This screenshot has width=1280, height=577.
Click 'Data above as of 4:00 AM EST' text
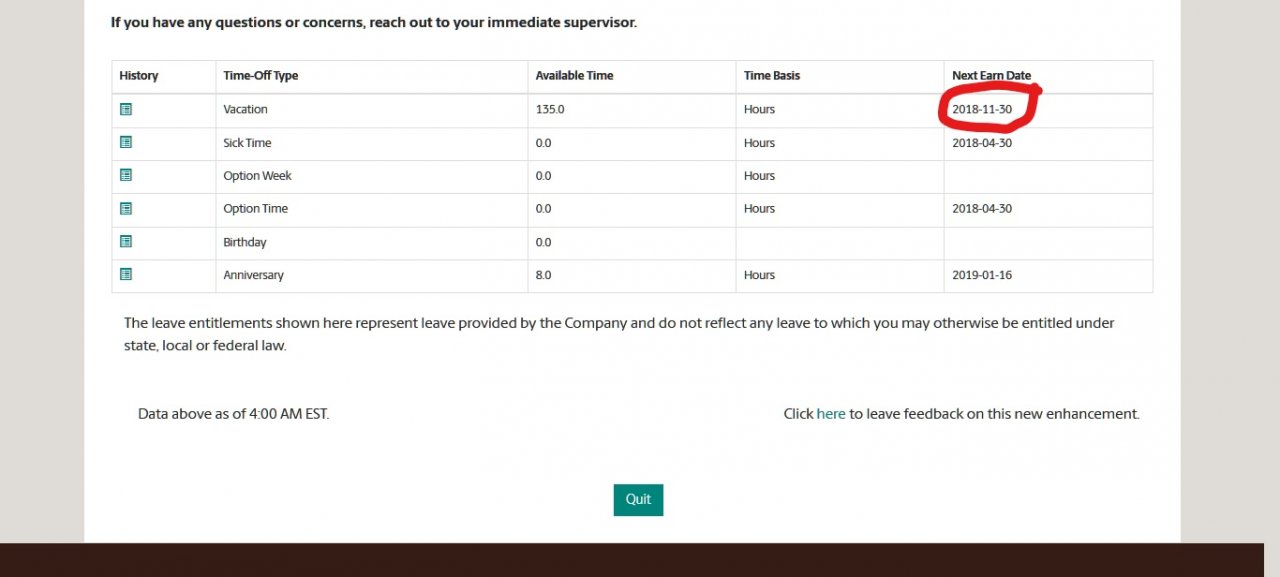pos(233,414)
